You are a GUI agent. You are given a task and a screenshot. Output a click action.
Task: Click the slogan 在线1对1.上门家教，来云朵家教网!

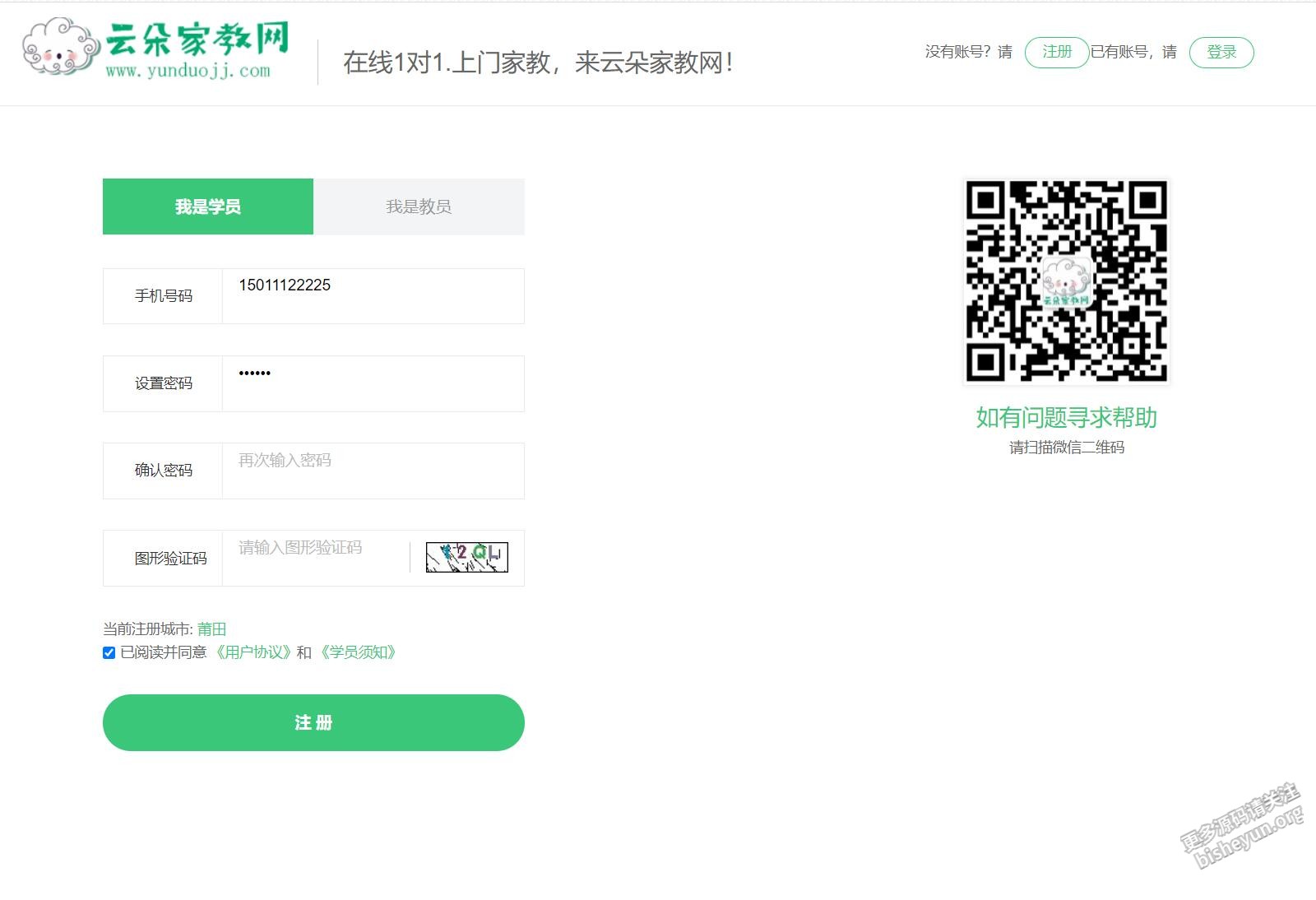tap(538, 63)
